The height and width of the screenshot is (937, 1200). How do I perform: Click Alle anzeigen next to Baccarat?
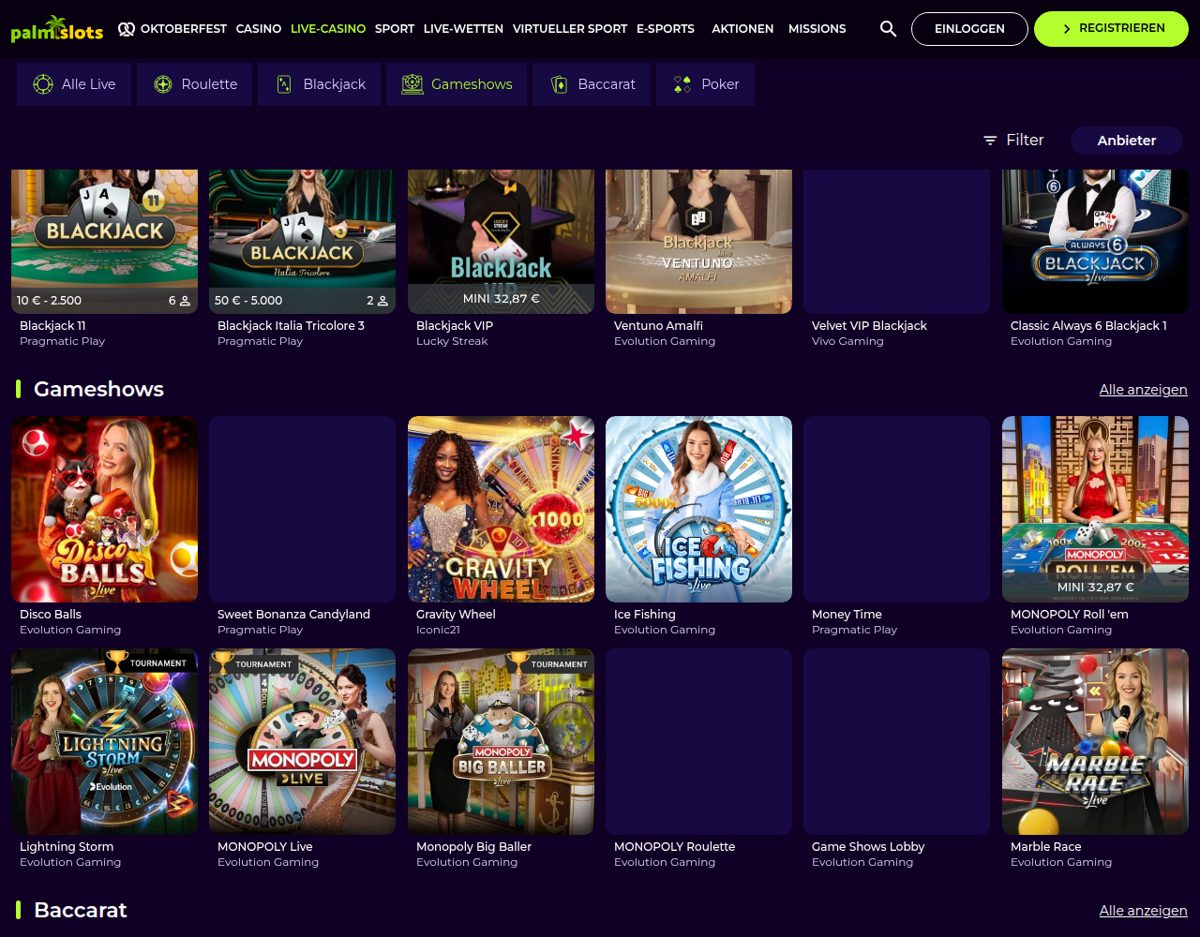pos(1143,911)
